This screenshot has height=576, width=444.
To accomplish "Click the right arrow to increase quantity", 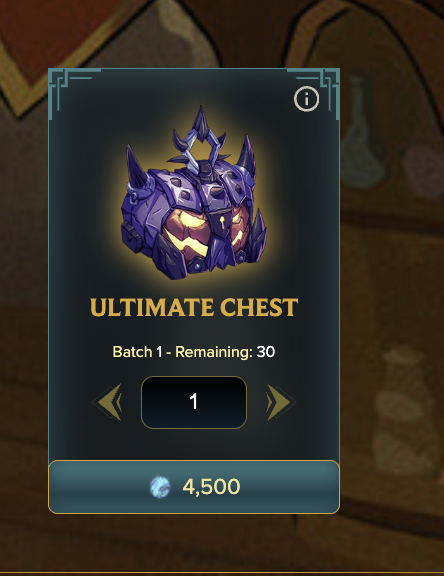I will (281, 402).
